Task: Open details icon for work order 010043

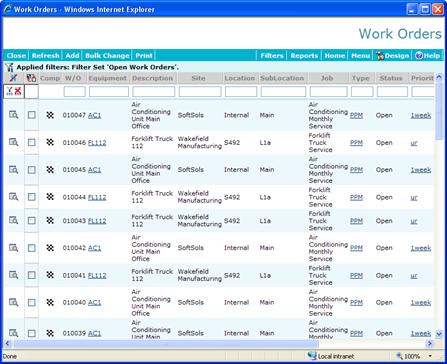Action: 13,220
